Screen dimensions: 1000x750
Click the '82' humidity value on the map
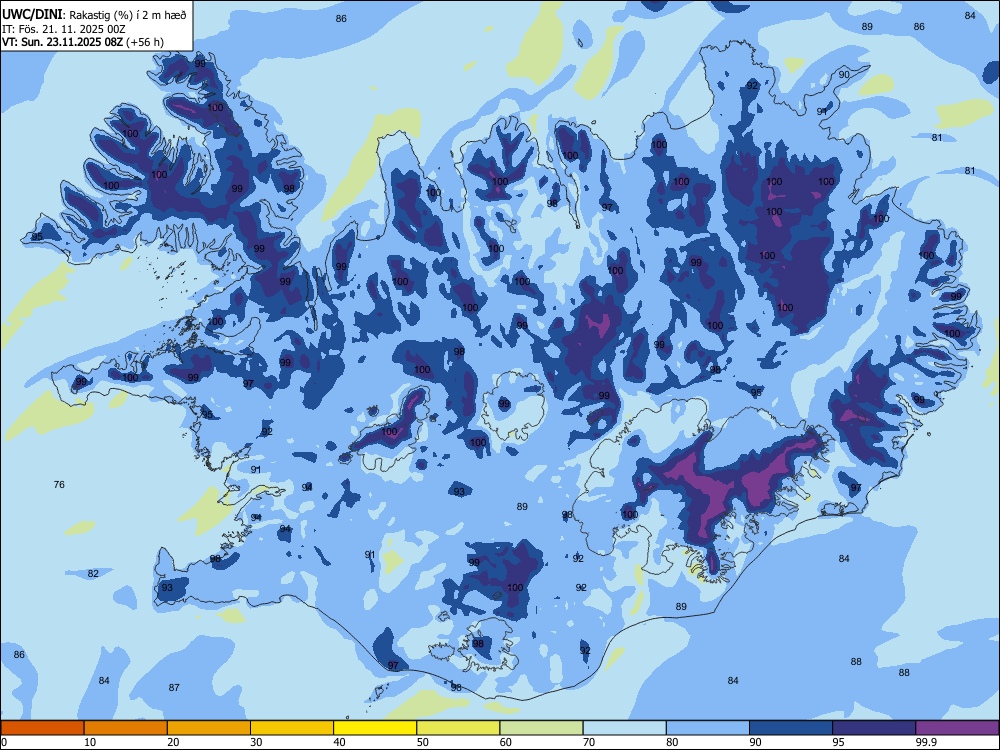click(93, 573)
